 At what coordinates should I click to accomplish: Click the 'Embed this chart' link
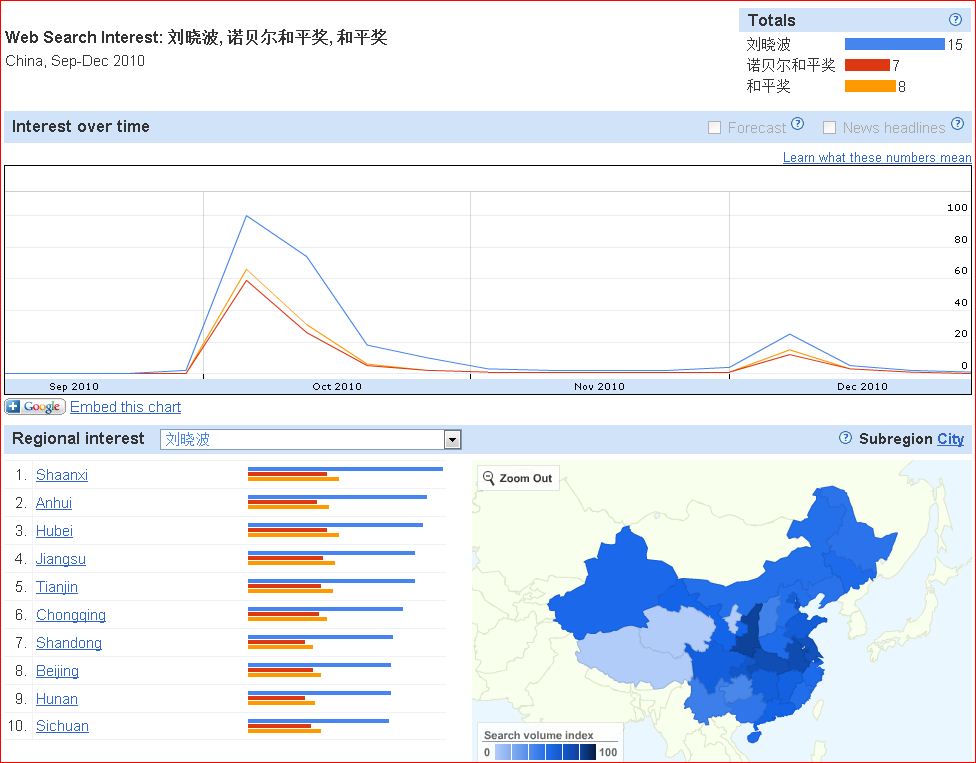[126, 407]
